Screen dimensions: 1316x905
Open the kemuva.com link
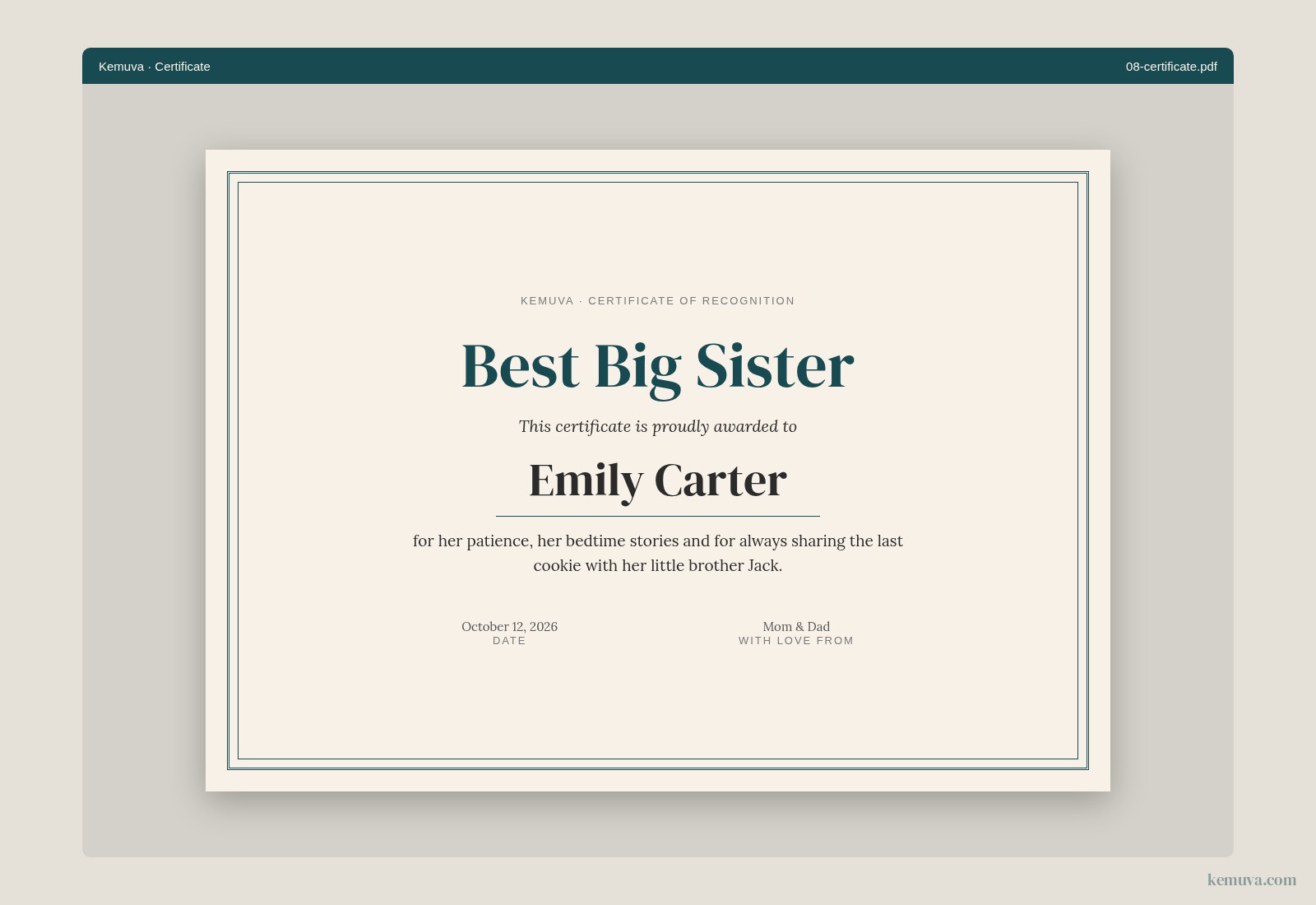pos(1252,879)
